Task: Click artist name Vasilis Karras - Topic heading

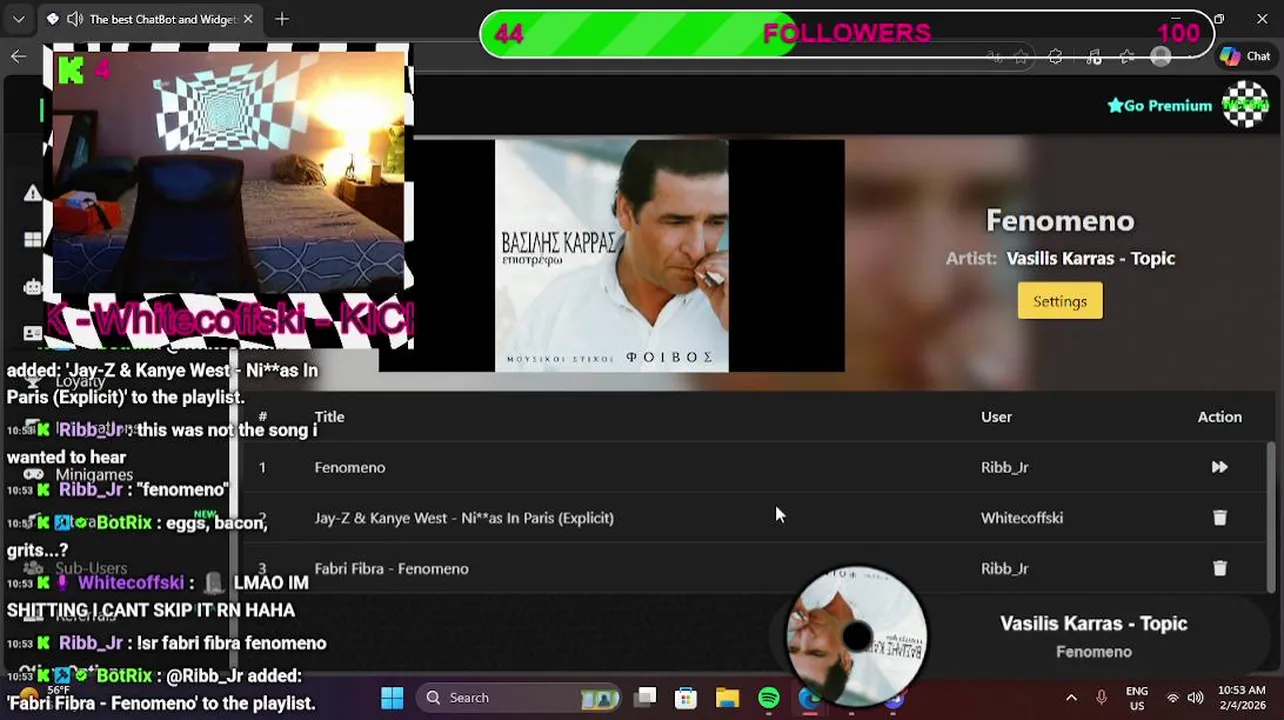Action: click(1090, 258)
